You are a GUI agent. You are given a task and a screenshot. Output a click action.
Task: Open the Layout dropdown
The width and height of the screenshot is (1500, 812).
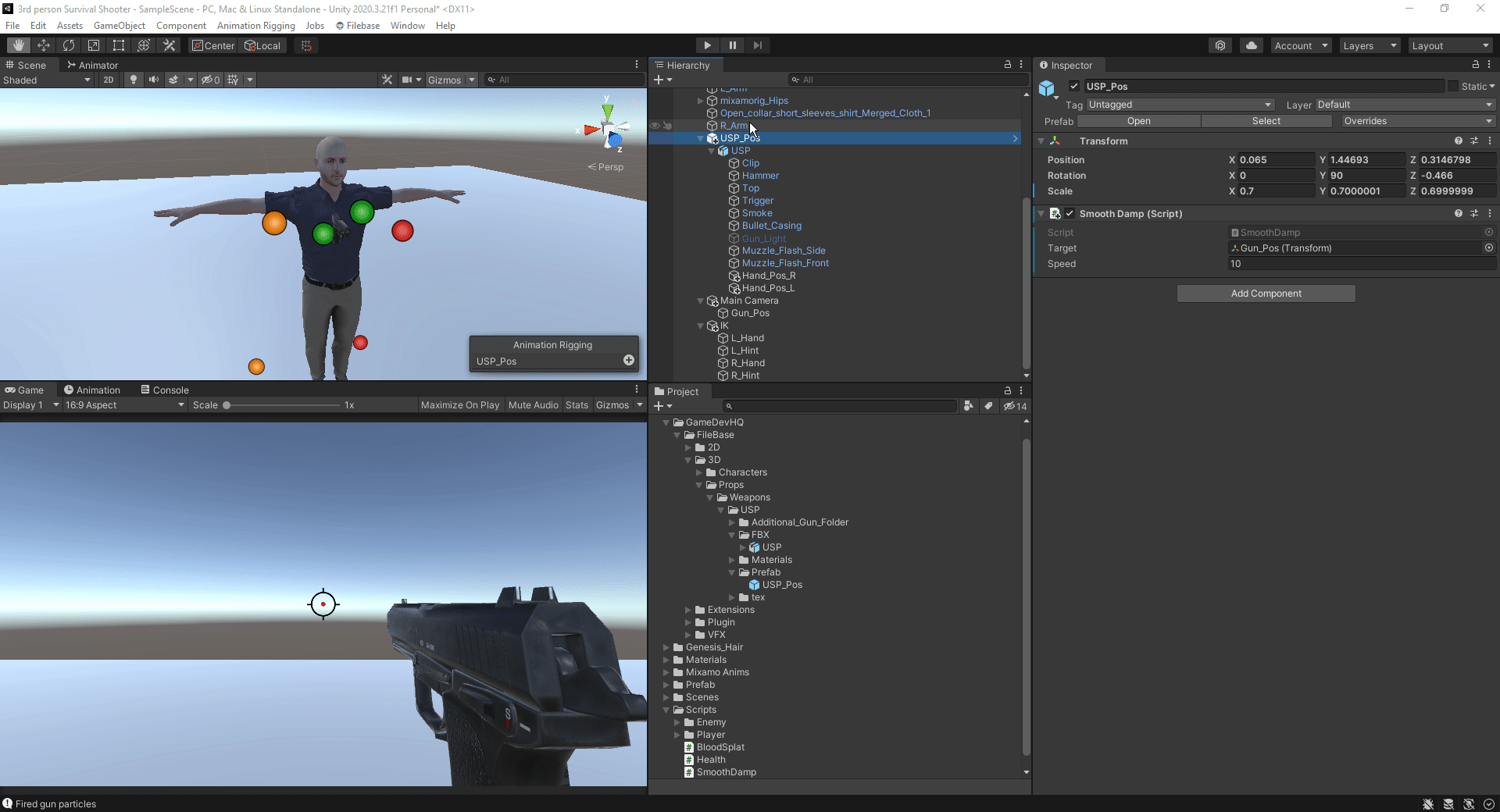tap(1450, 45)
